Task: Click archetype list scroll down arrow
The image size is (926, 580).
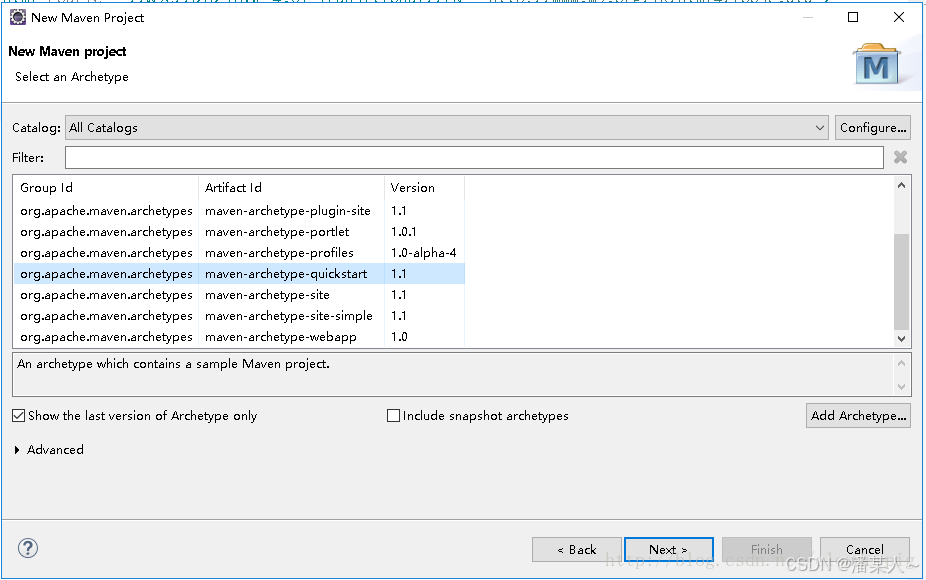Action: point(901,339)
